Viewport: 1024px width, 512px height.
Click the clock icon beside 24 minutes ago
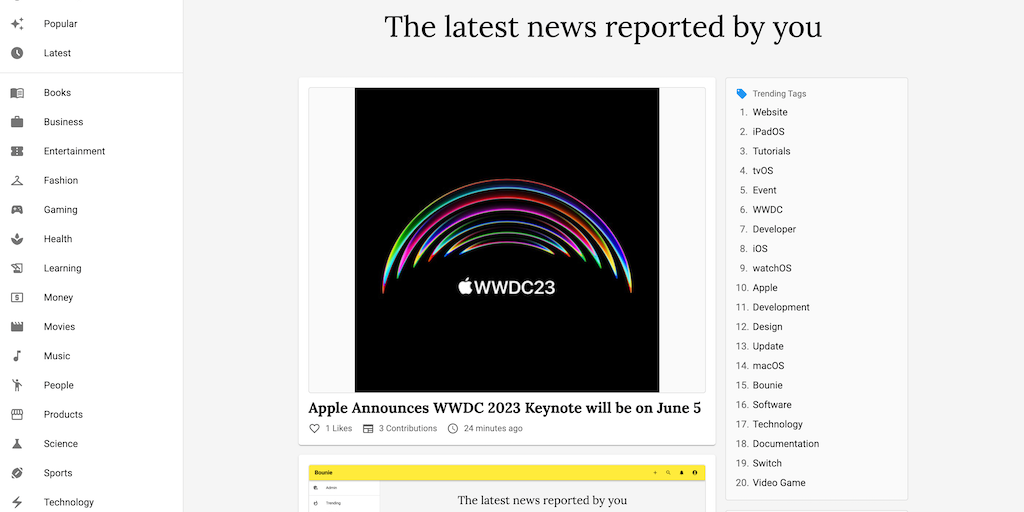(x=453, y=428)
